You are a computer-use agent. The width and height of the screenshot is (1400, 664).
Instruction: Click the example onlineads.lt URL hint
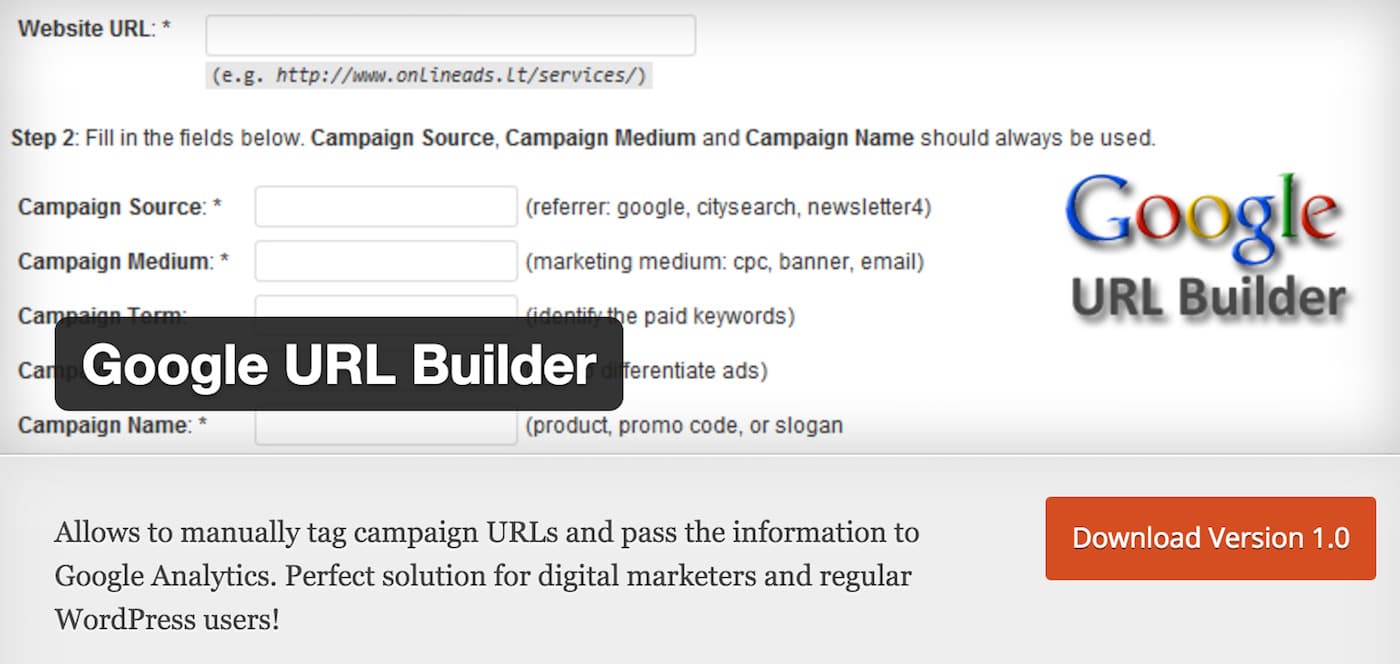click(429, 75)
